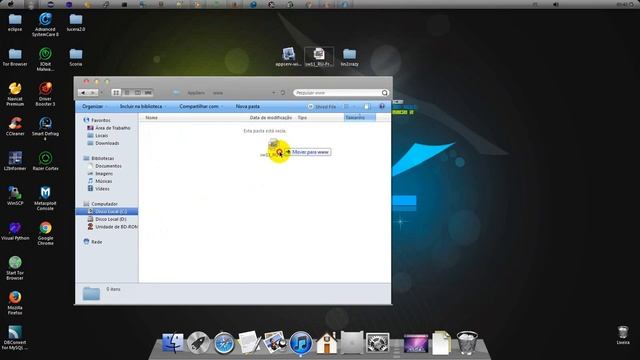Launch iTunes from the dock
640x360 pixels.
(301, 343)
